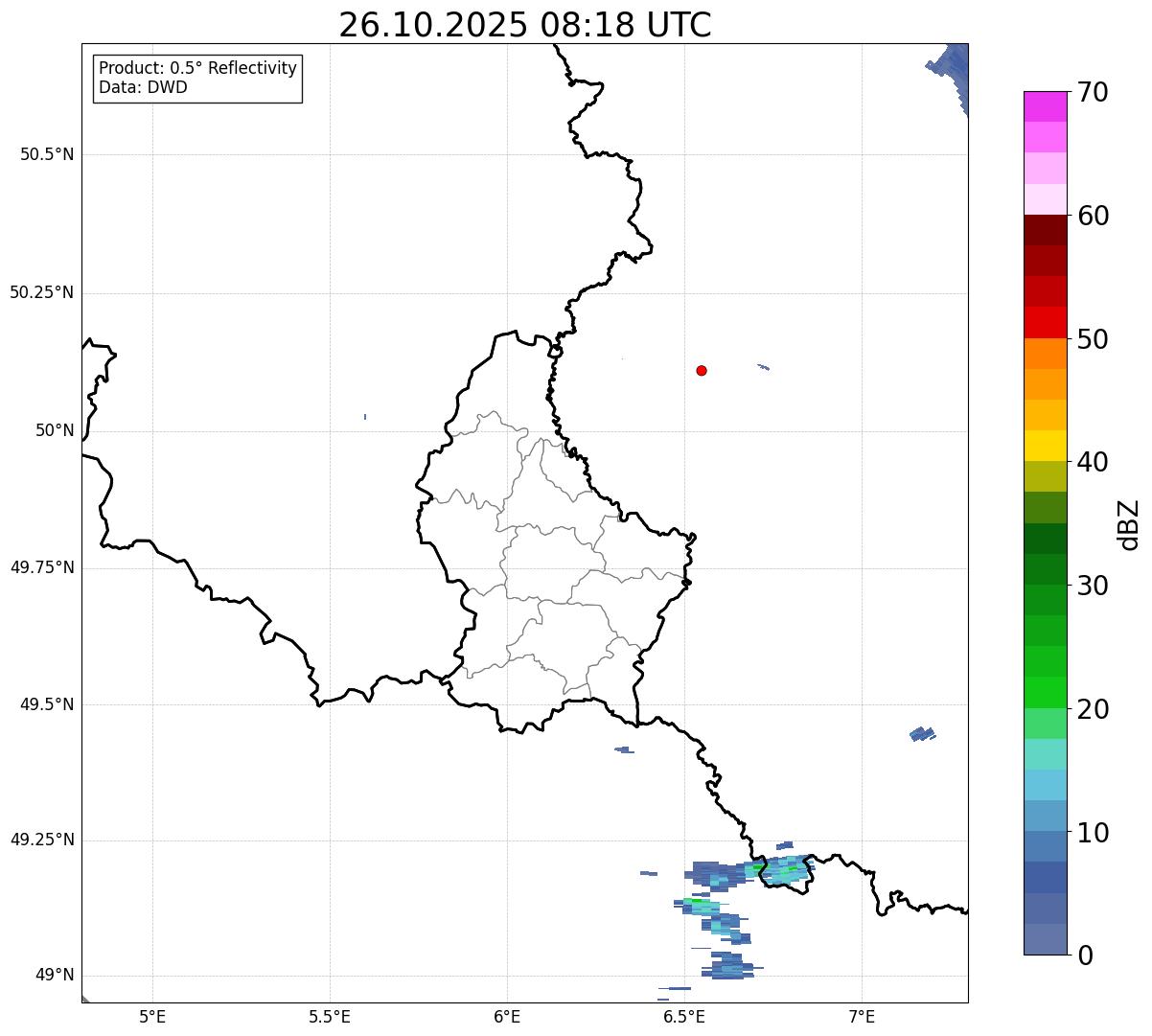Click the 40 tick on the colorbar
The width and height of the screenshot is (1152, 1036).
click(x=1093, y=462)
